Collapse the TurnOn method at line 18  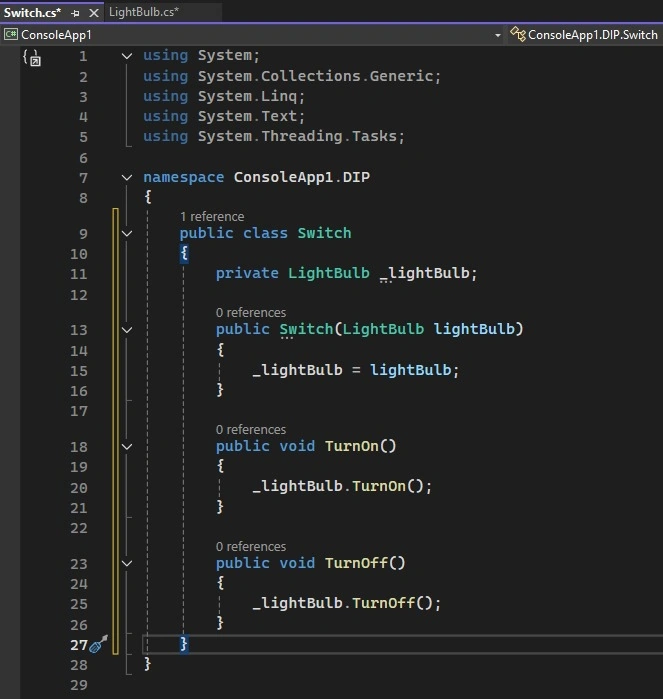(127, 447)
